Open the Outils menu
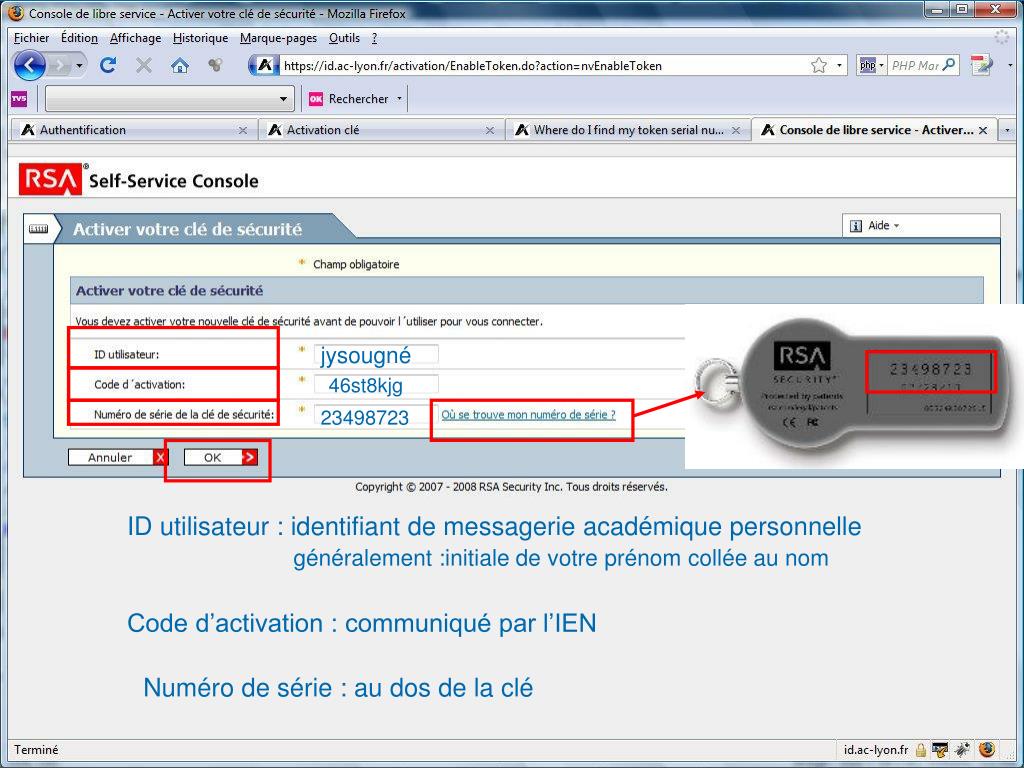The width and height of the screenshot is (1024, 768). click(x=344, y=38)
